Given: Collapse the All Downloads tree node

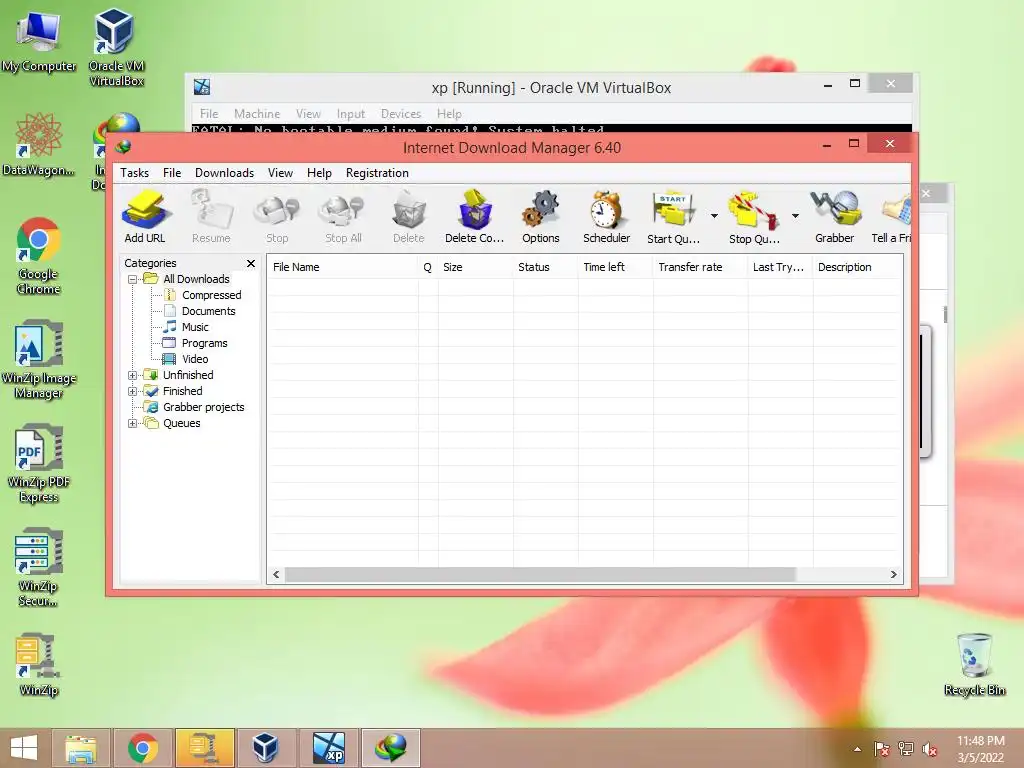Looking at the screenshot, I should click(133, 280).
